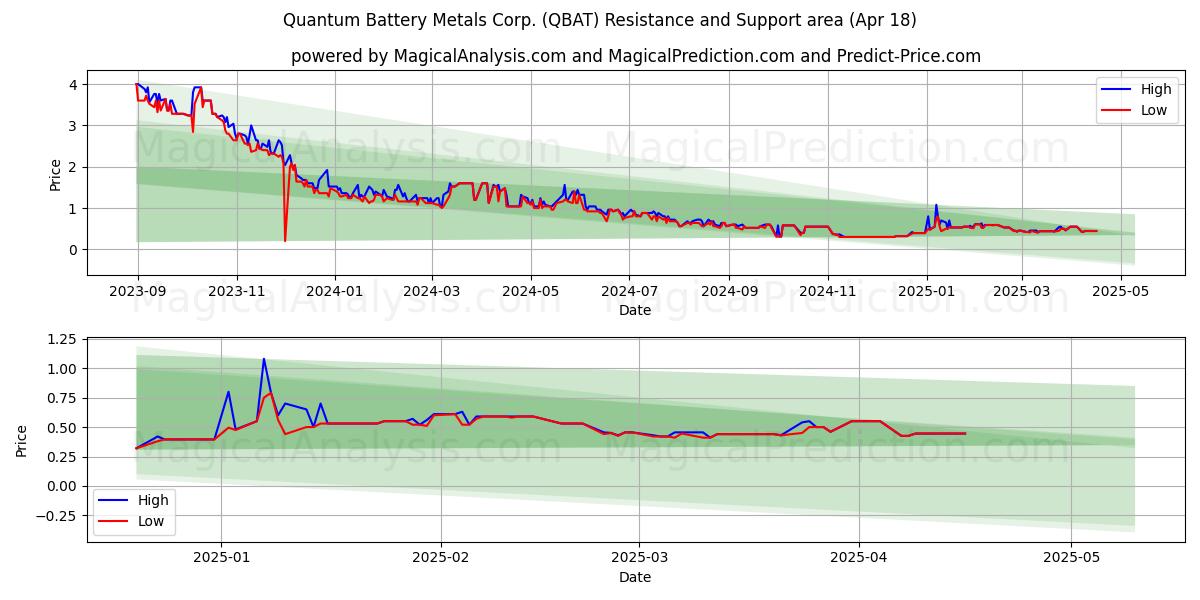The width and height of the screenshot is (1200, 600).
Task: Click the top chart '2025-01' tick label
Action: (926, 290)
